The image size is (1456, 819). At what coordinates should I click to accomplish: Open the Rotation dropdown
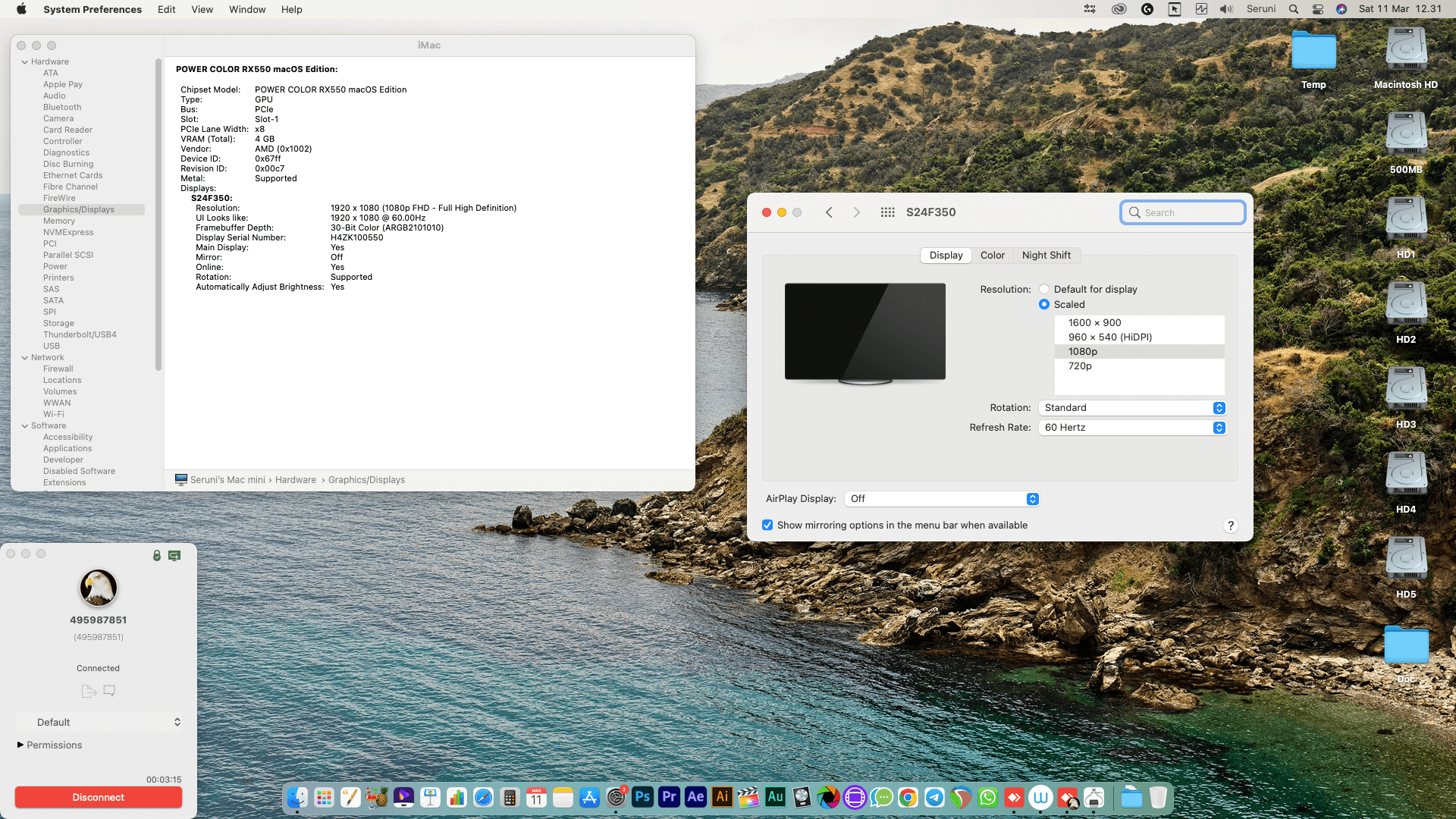coord(1132,408)
